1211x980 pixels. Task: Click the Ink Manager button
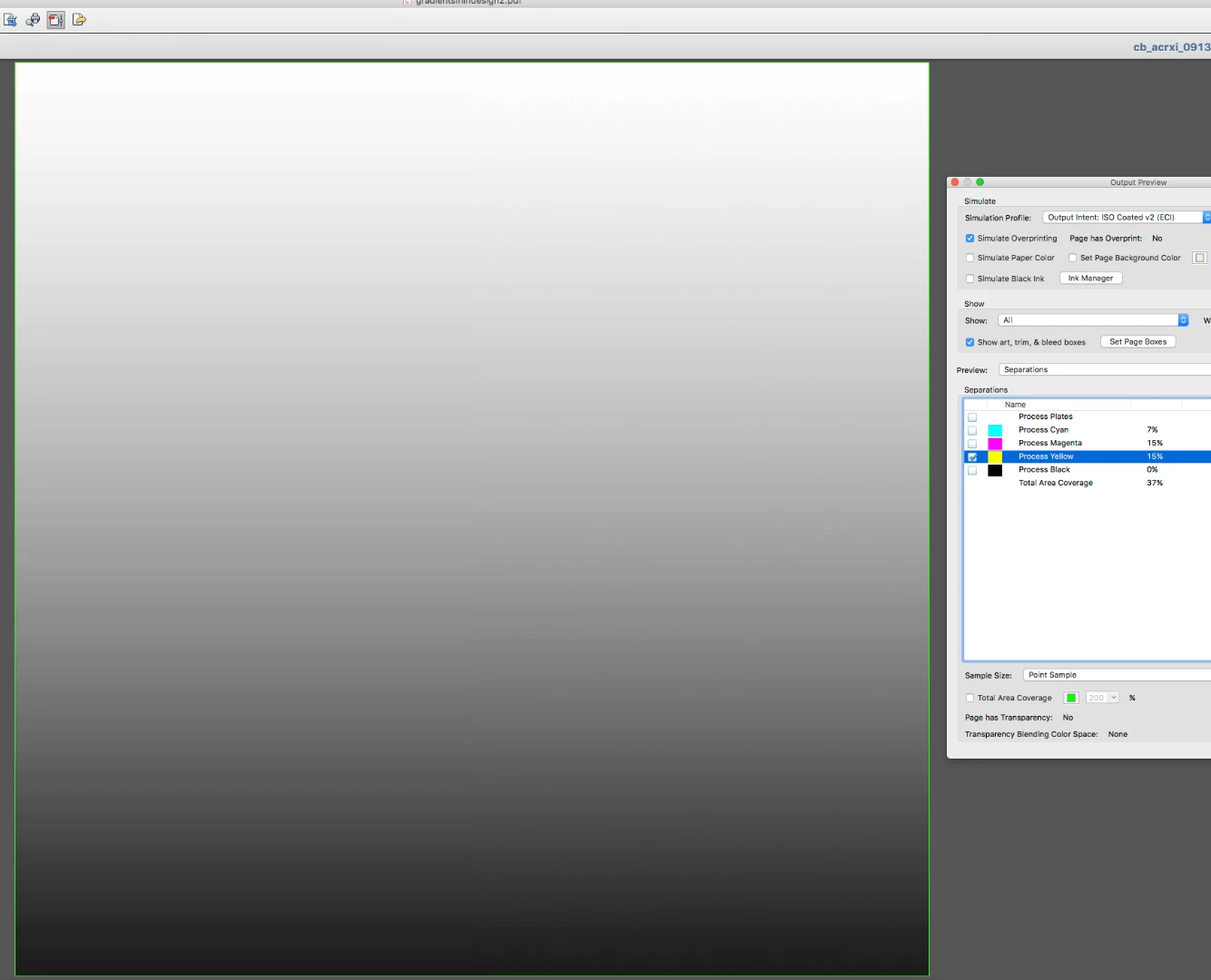pyautogui.click(x=1091, y=279)
